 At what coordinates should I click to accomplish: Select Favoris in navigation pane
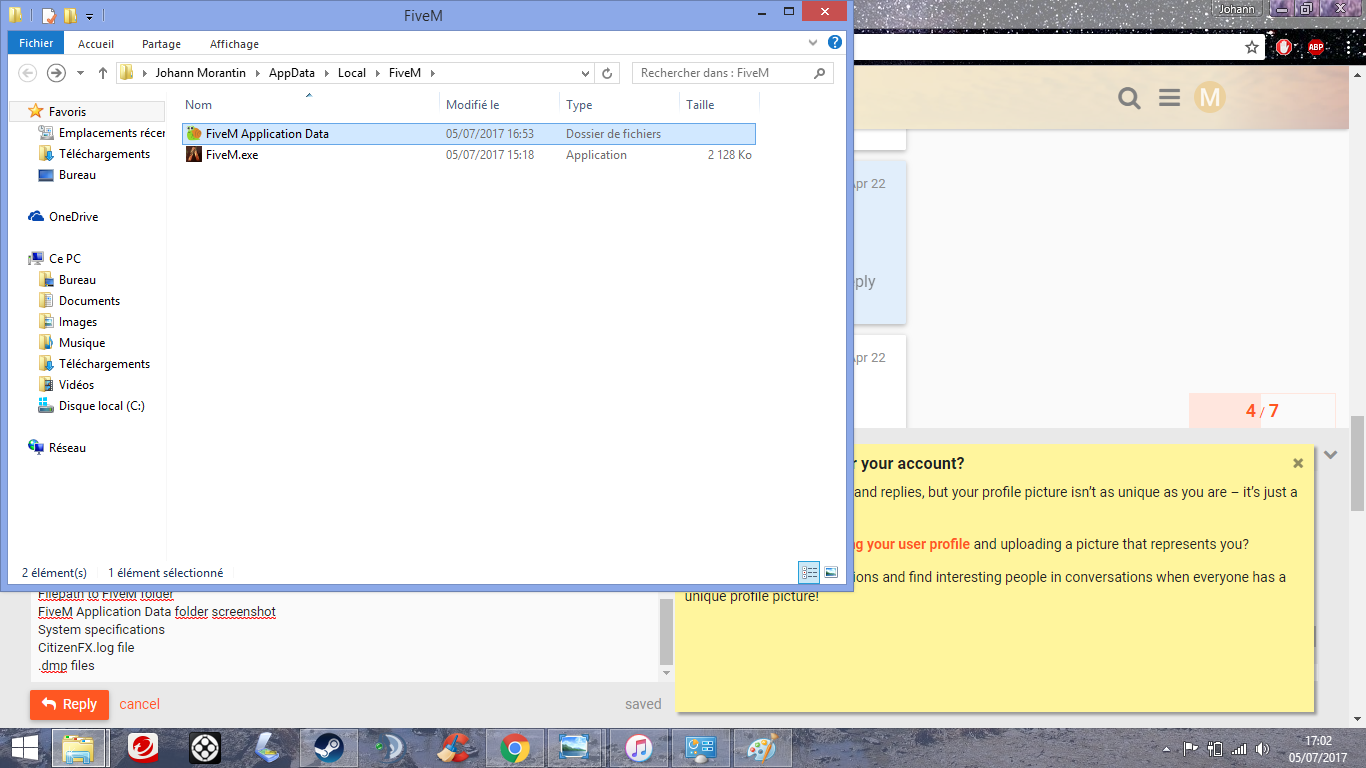[67, 112]
